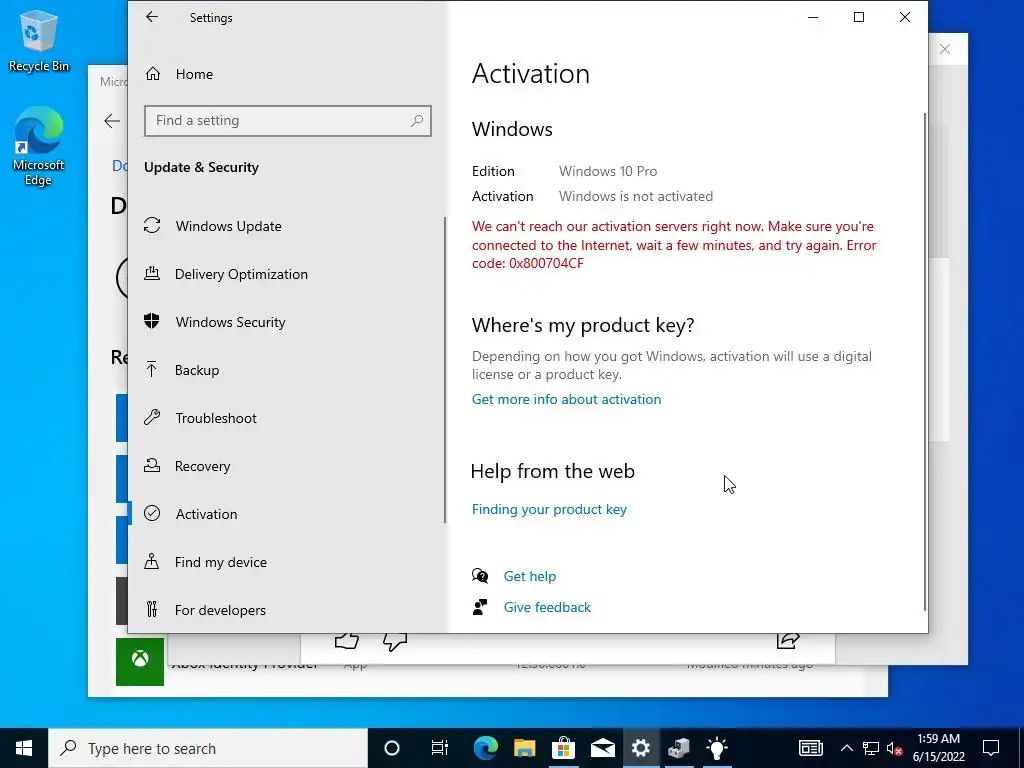Click the Get help chat bubble icon
This screenshot has width=1024, height=768.
[480, 575]
